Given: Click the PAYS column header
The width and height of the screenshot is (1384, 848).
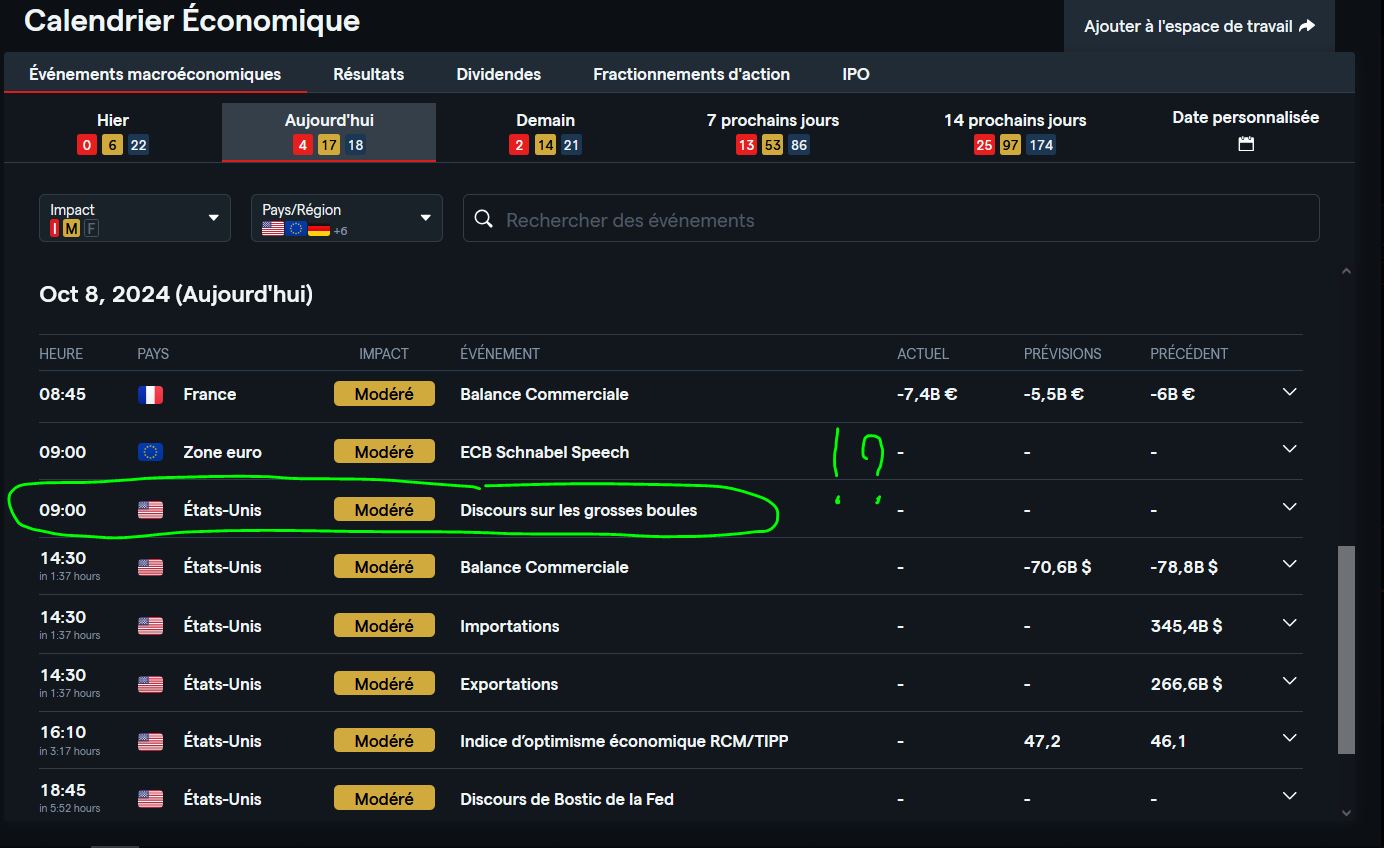Looking at the screenshot, I should click(153, 354).
